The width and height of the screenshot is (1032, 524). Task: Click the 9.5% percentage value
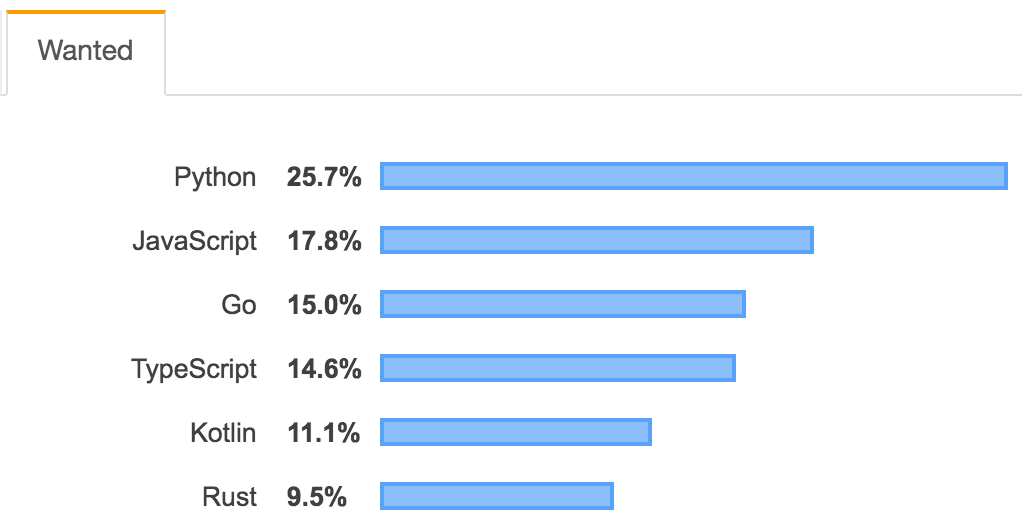tap(317, 496)
